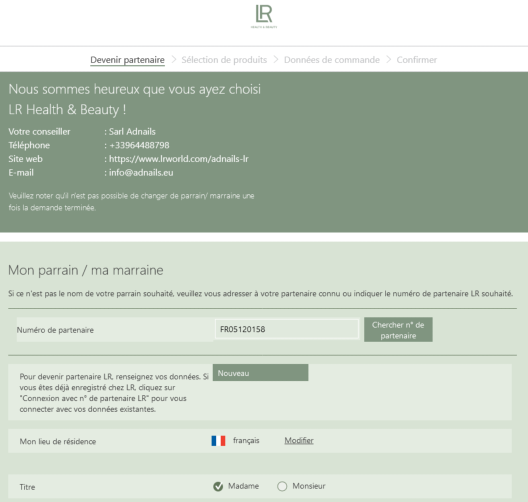Click the phone number +33964488798
This screenshot has height=502, width=528.
coord(139,145)
